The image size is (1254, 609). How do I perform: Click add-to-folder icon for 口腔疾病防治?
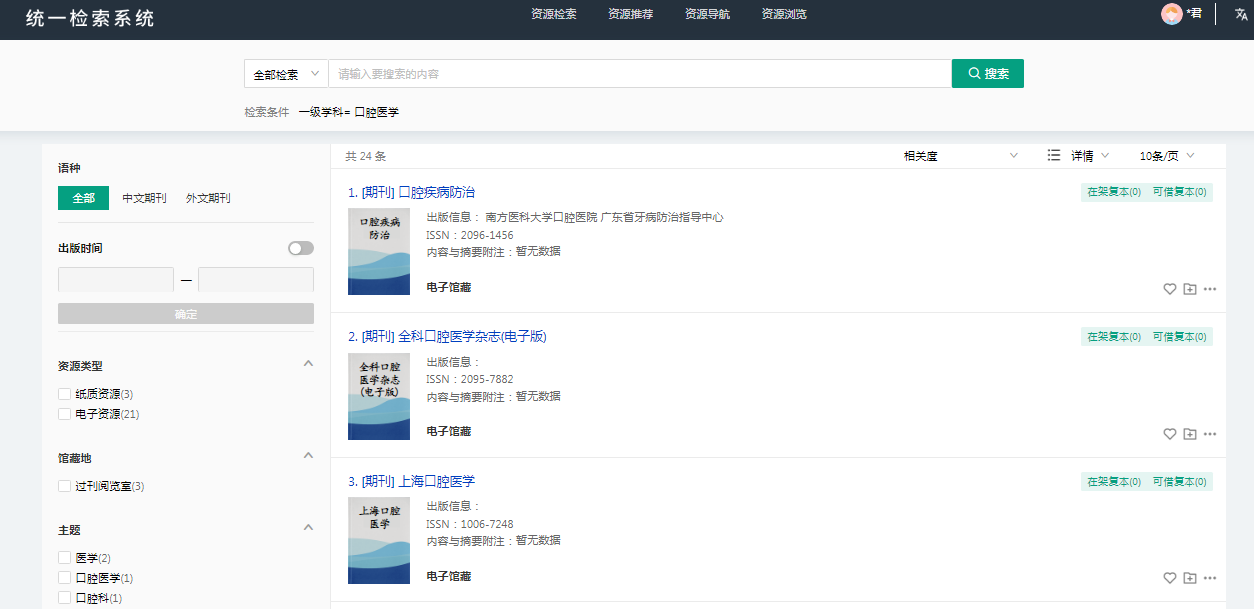(x=1190, y=289)
